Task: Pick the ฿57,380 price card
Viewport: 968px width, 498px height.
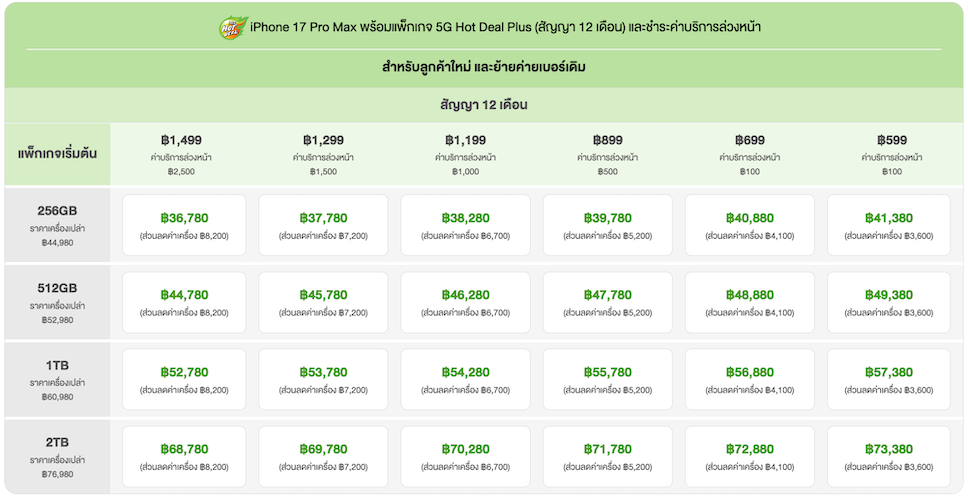Action: [889, 380]
